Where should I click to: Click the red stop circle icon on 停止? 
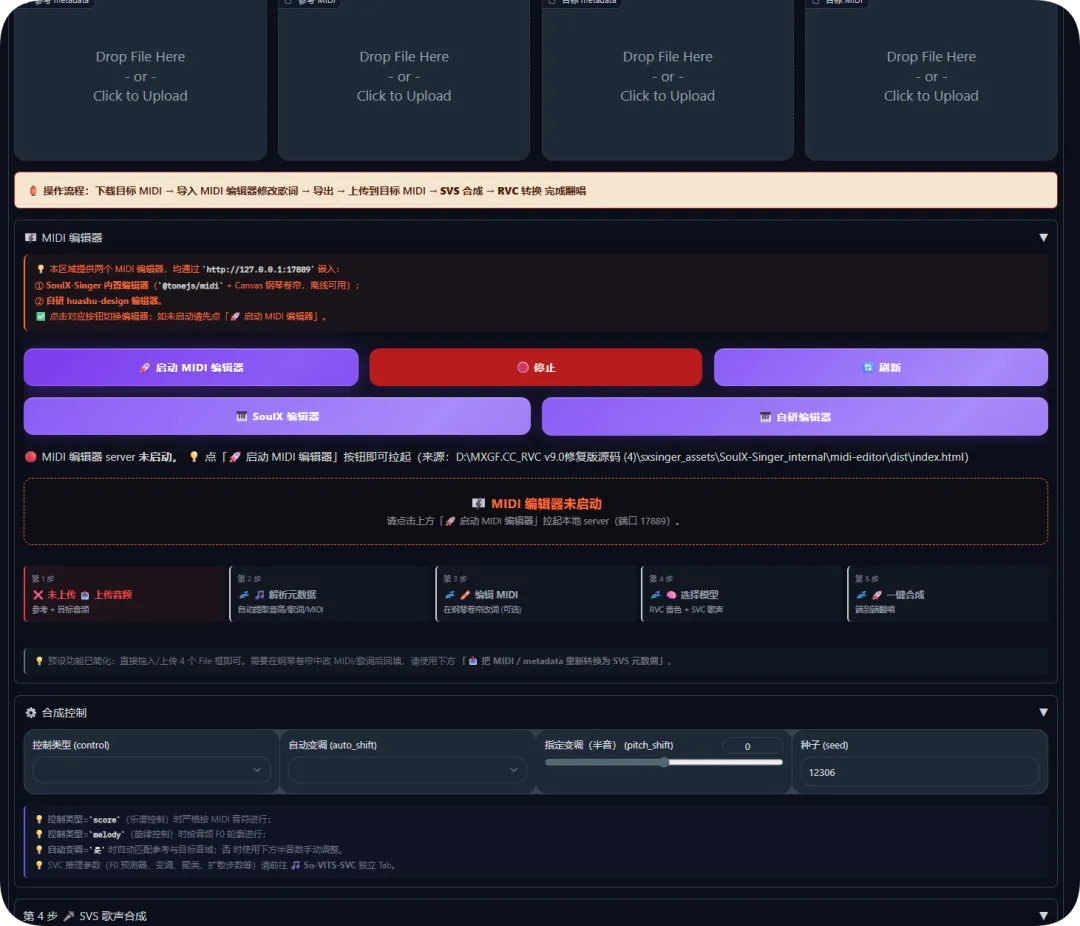[523, 368]
